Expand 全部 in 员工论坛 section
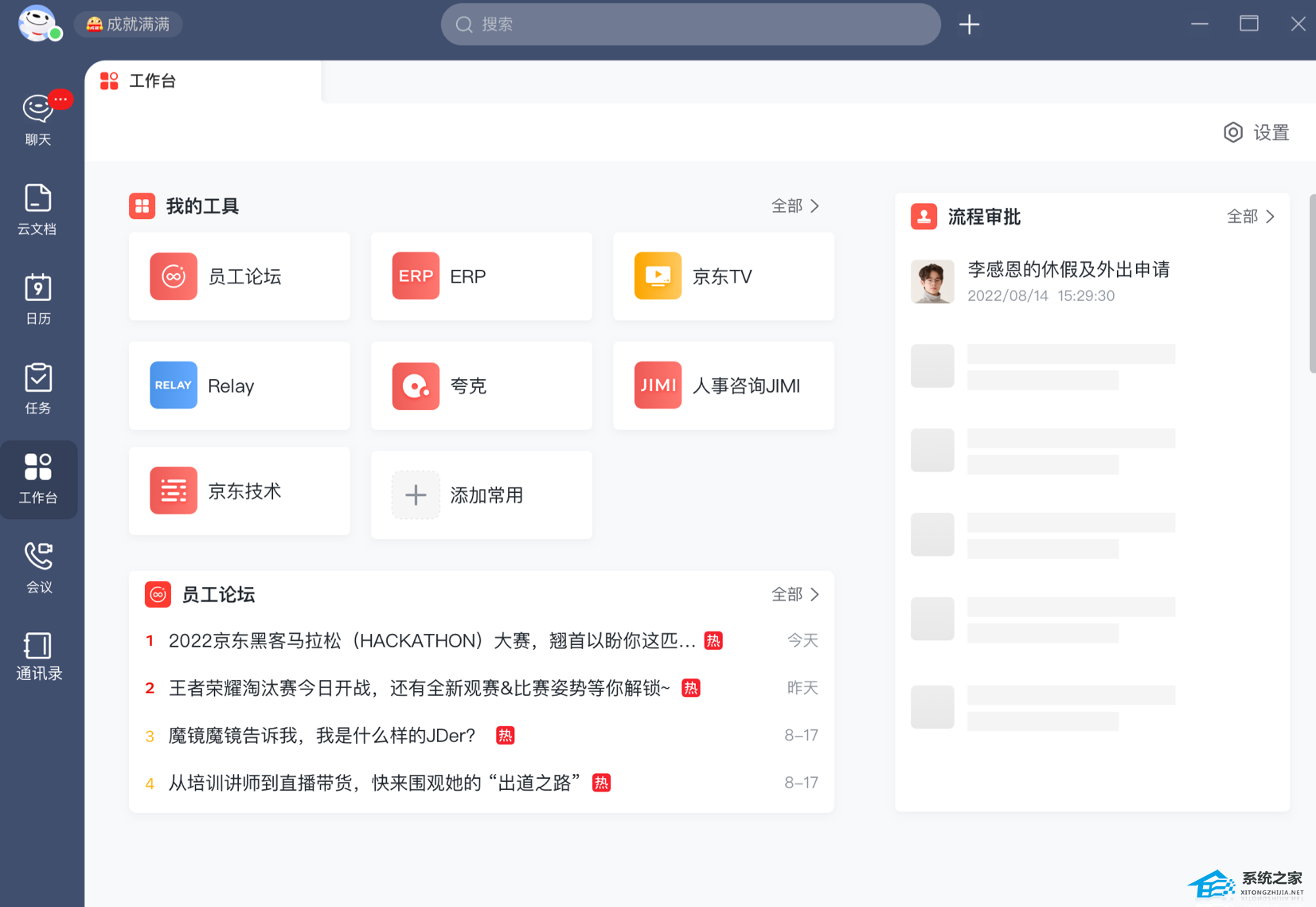This screenshot has width=1316, height=907. pos(795,595)
